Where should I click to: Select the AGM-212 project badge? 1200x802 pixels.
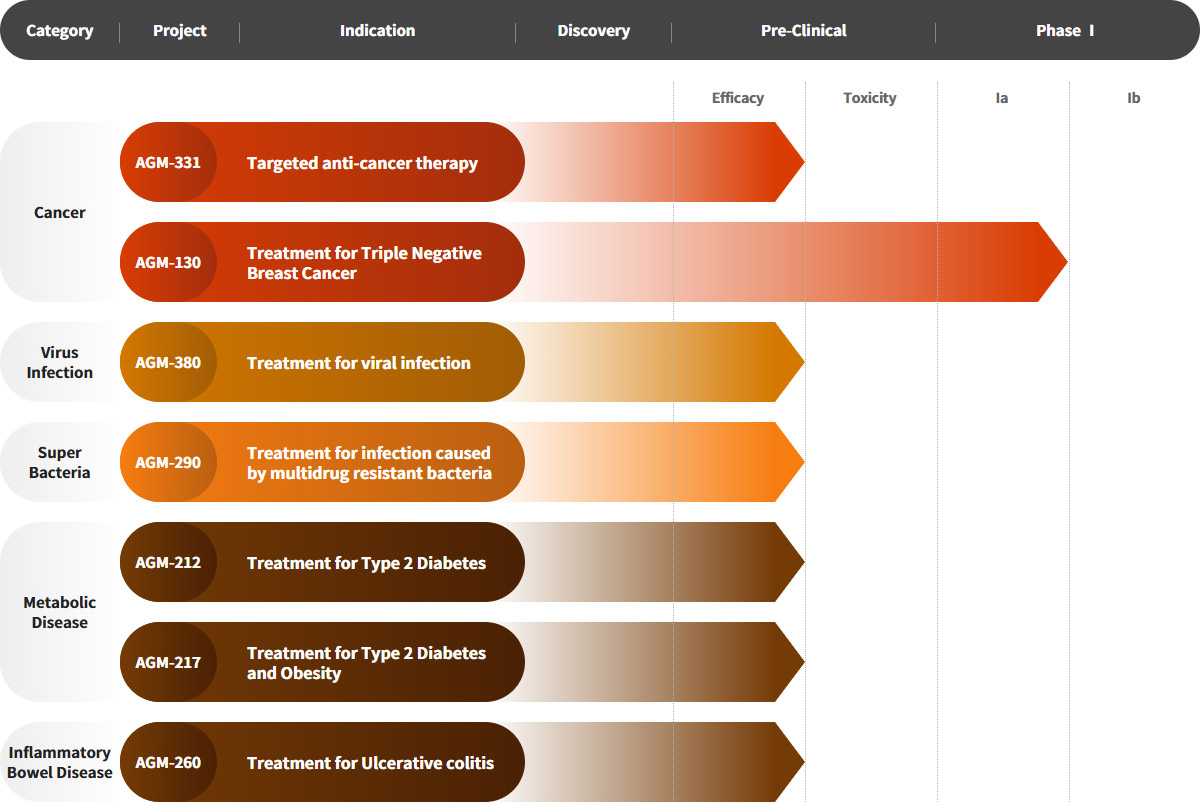[168, 563]
